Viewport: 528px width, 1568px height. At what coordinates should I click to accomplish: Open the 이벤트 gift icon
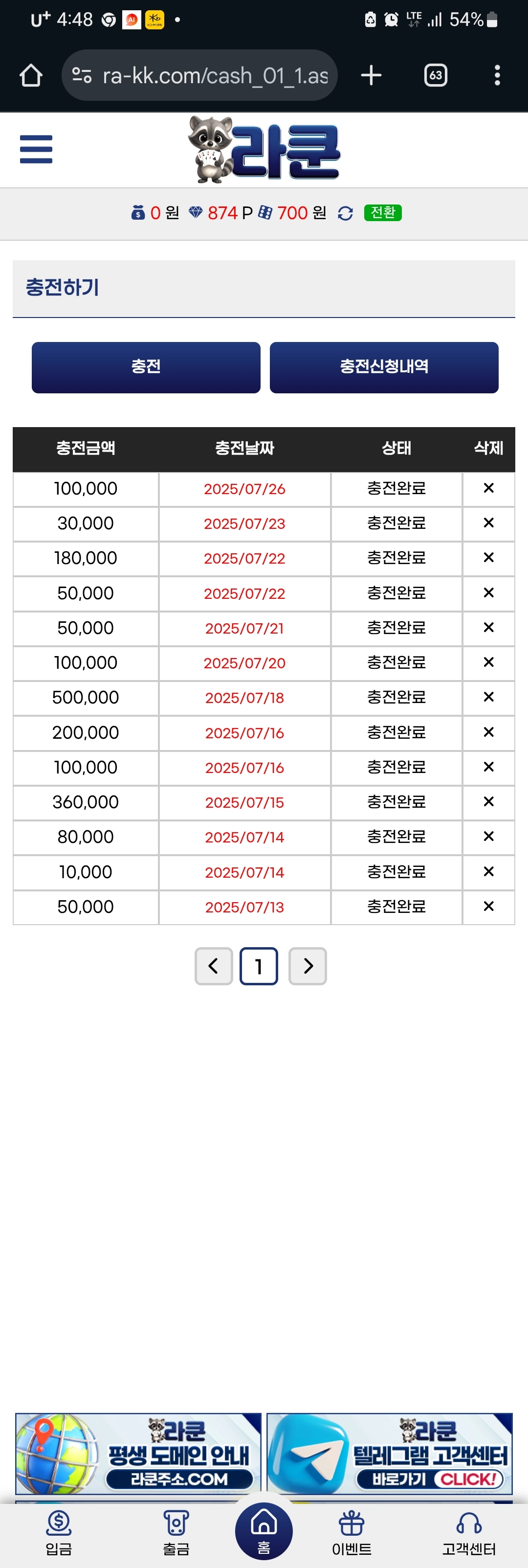coord(352,1533)
